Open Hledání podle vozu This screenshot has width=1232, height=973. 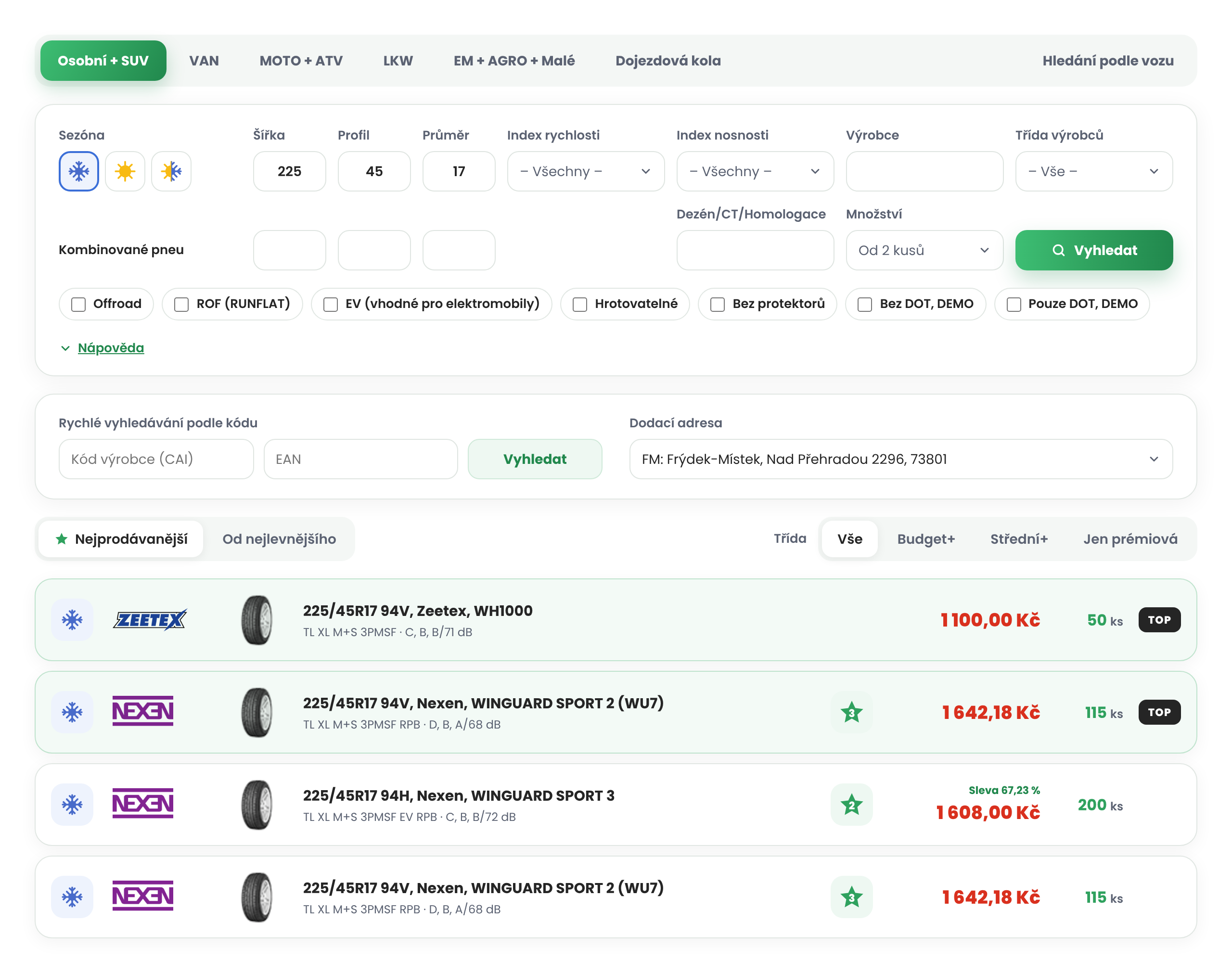click(1108, 61)
